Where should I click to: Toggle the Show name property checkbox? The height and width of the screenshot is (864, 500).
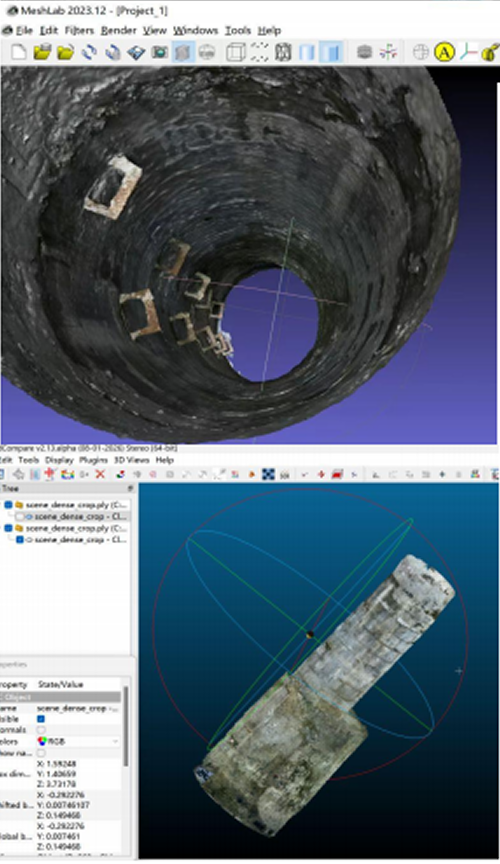(x=41, y=753)
